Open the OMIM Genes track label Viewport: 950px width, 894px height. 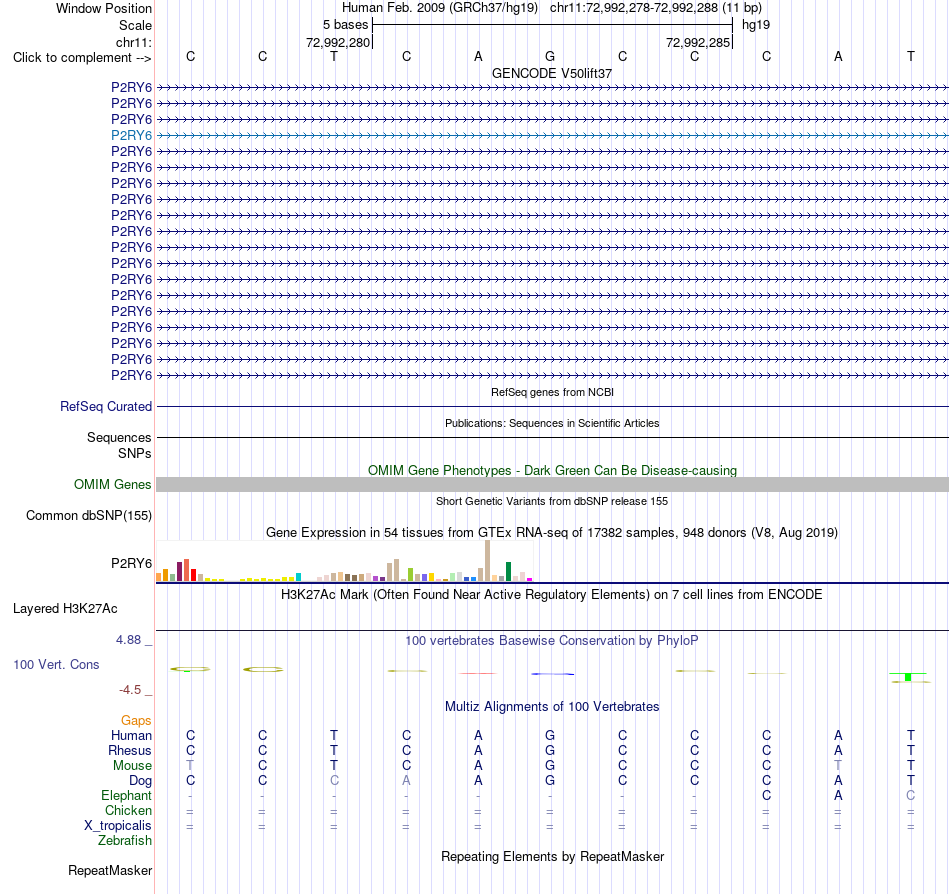click(x=113, y=485)
